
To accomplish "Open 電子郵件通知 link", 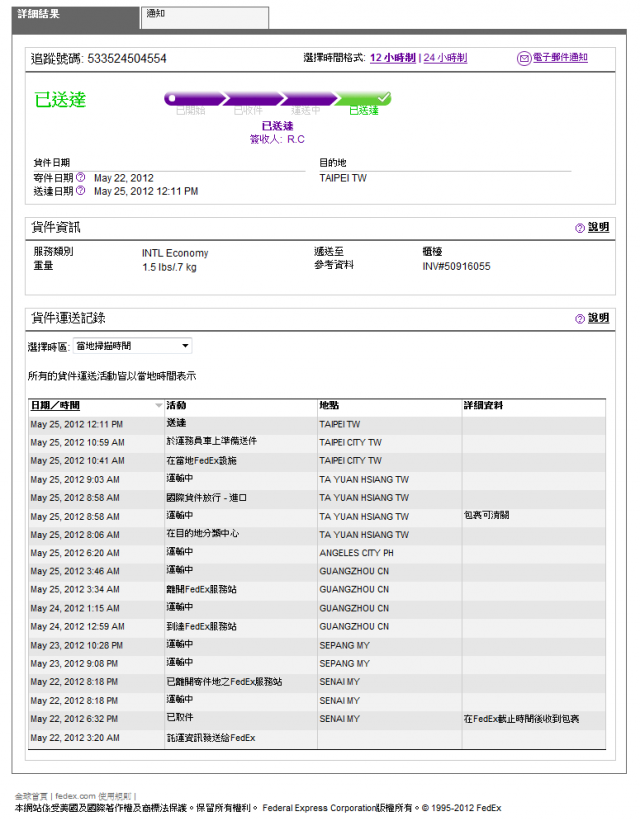I will click(560, 57).
